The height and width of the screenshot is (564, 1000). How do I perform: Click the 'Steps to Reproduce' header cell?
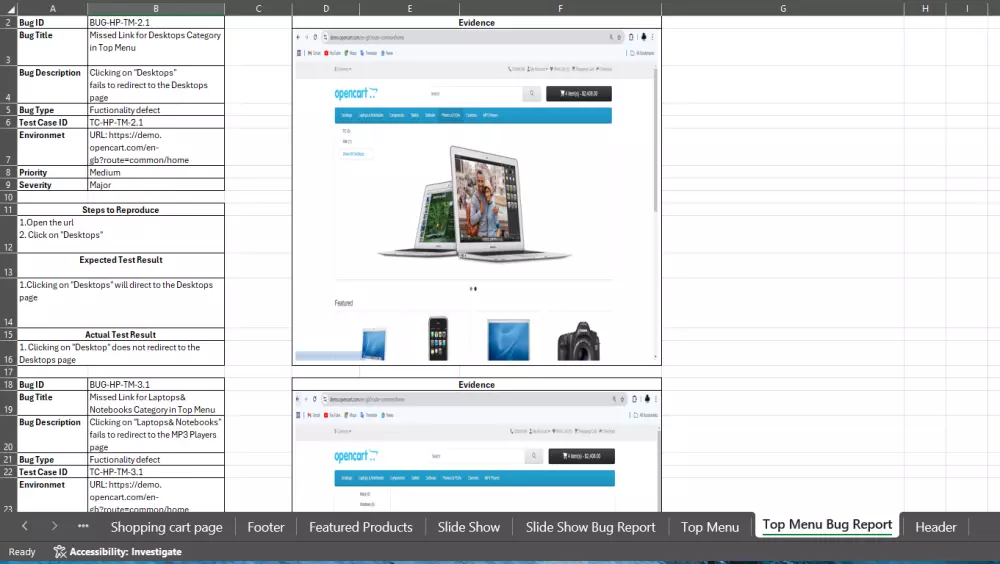coord(121,210)
